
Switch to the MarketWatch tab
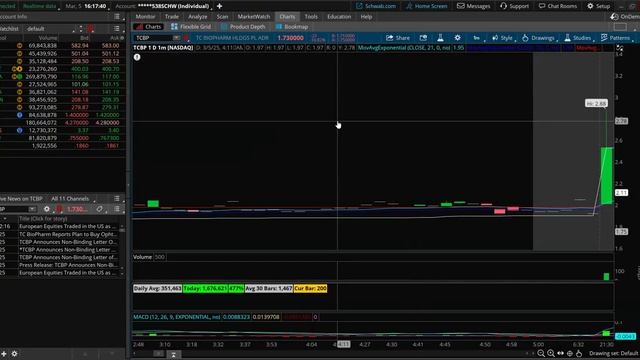tap(253, 17)
